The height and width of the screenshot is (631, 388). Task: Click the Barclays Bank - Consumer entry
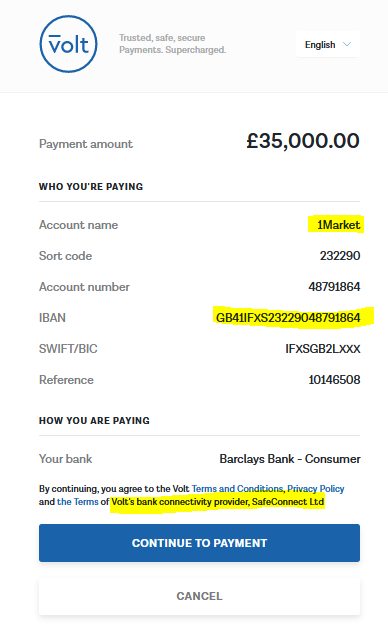pyautogui.click(x=290, y=459)
